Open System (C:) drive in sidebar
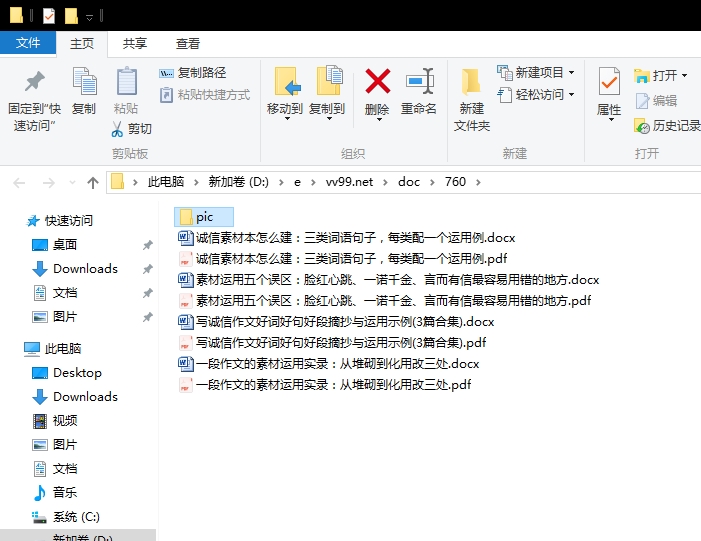Image resolution: width=701 pixels, height=541 pixels. [66, 517]
